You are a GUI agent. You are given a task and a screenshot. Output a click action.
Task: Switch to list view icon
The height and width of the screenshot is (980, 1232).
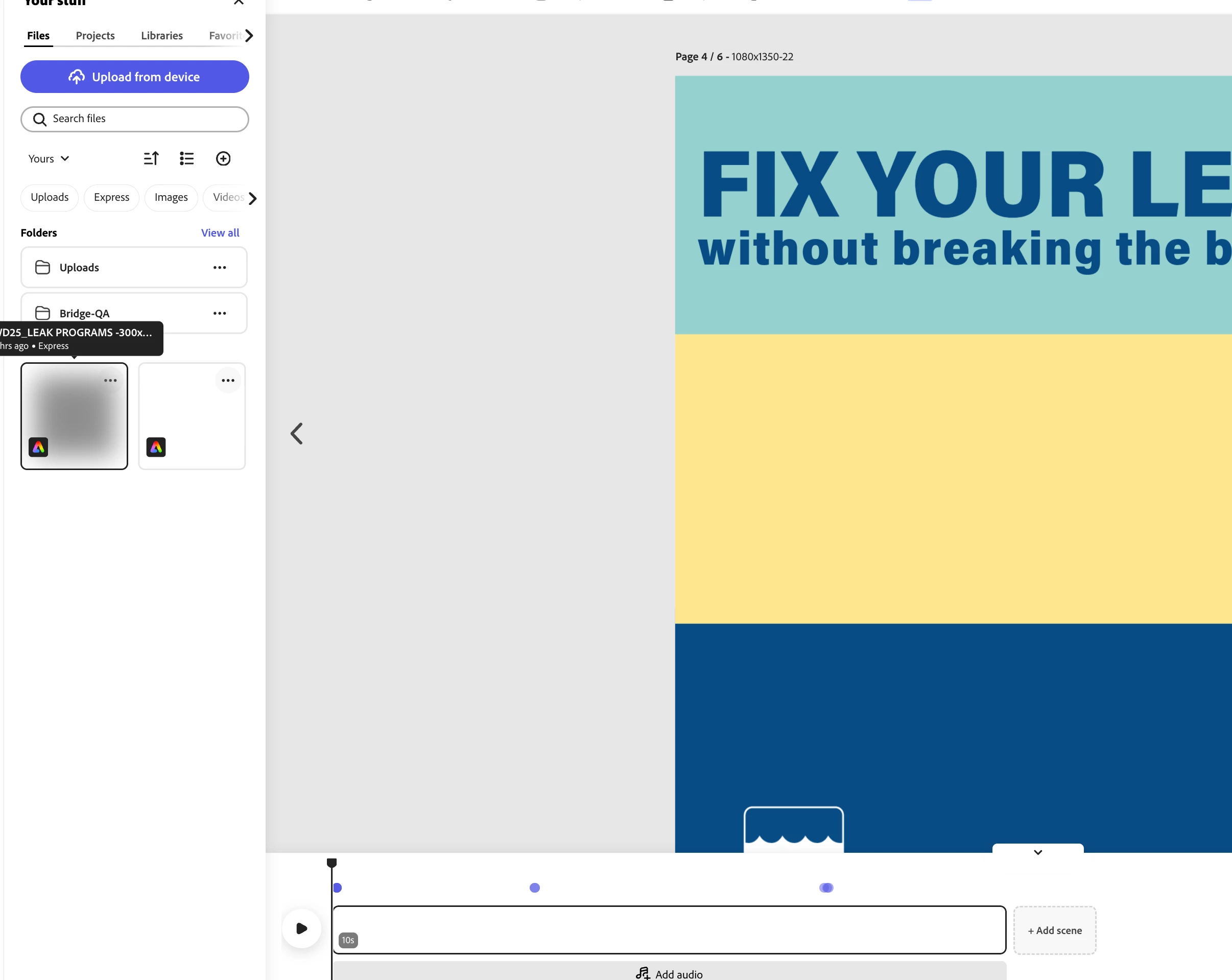coord(187,158)
